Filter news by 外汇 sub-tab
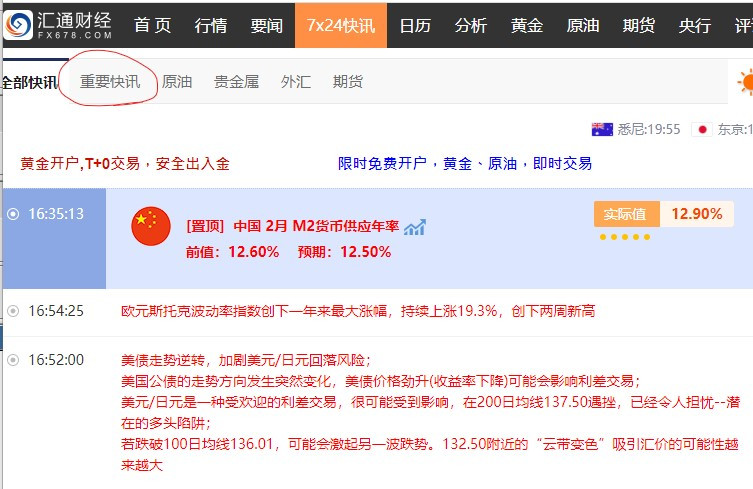This screenshot has height=489, width=753. tap(296, 82)
